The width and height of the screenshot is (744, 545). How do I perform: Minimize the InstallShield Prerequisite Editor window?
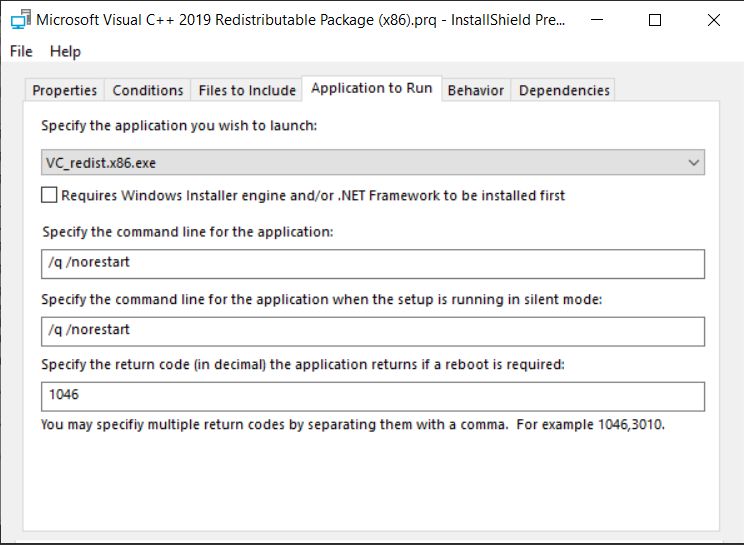597,20
